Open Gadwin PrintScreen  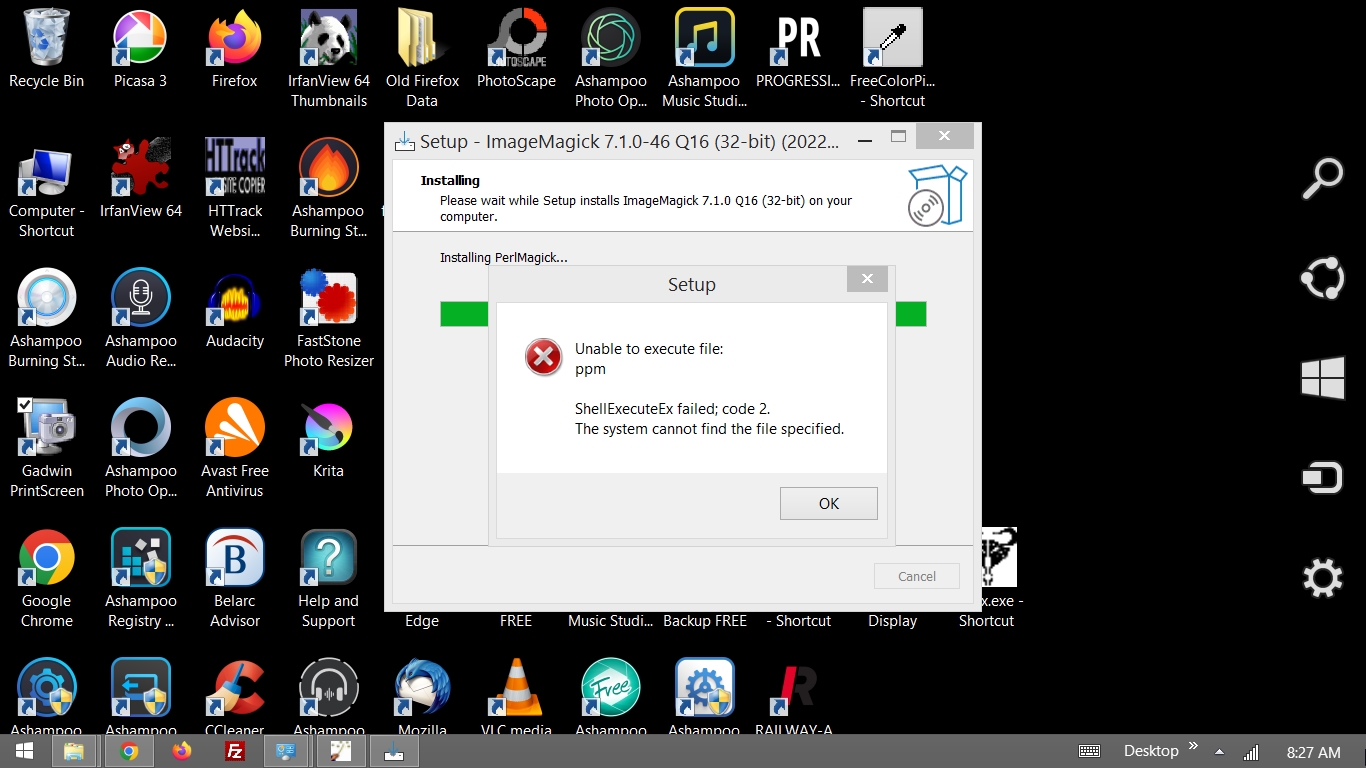(46, 428)
